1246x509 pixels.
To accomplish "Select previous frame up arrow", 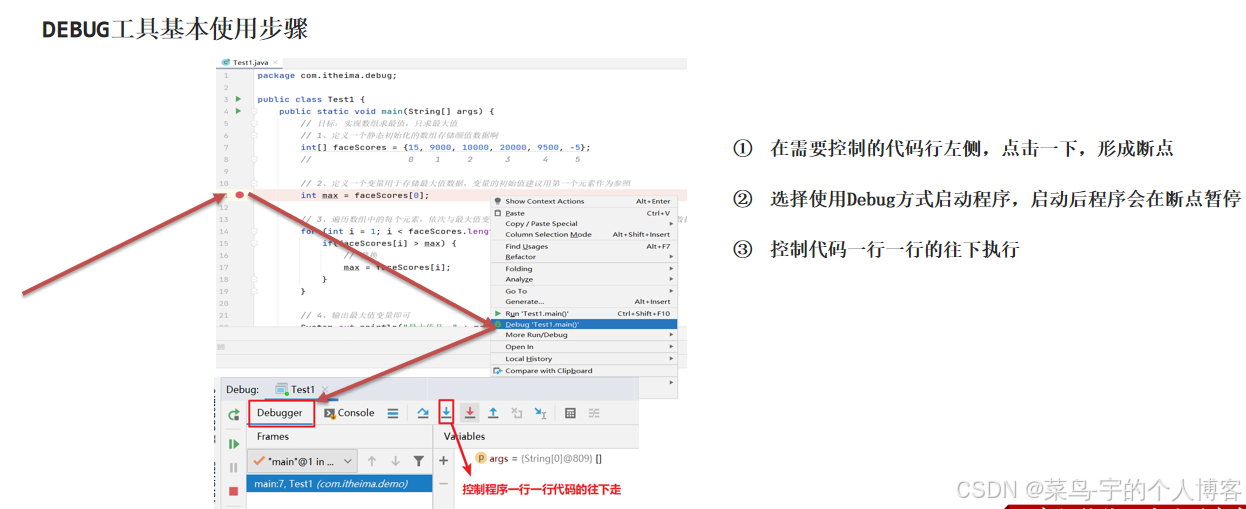I will coord(372,461).
